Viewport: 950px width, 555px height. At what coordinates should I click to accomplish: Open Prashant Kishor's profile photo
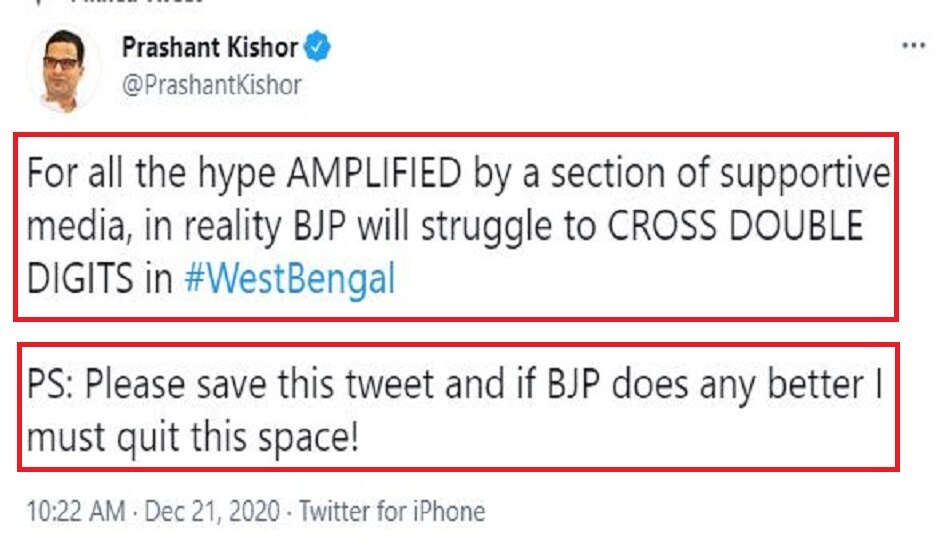tap(62, 69)
